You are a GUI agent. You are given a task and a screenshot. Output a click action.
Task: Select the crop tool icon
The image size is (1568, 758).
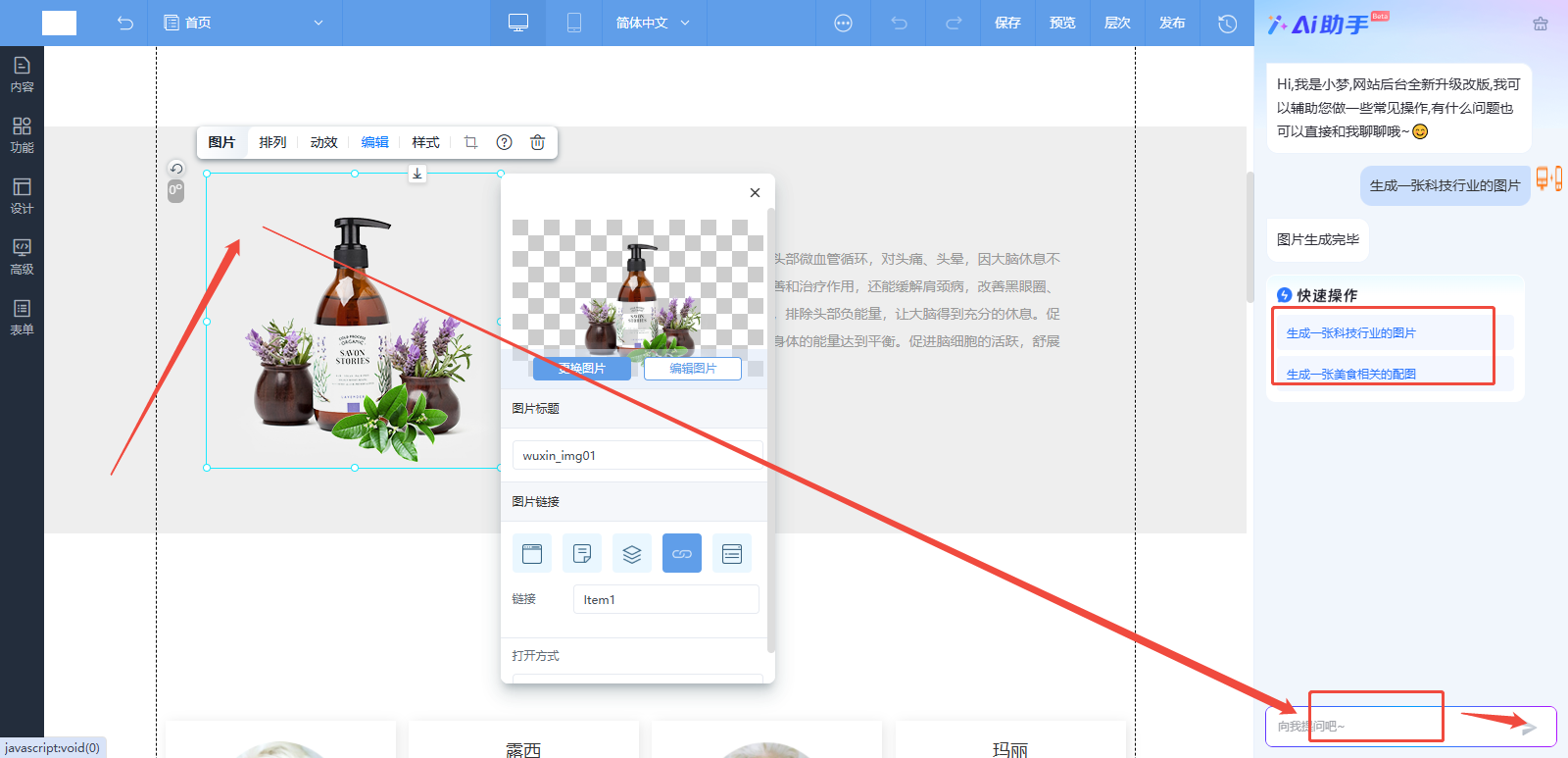pos(470,142)
